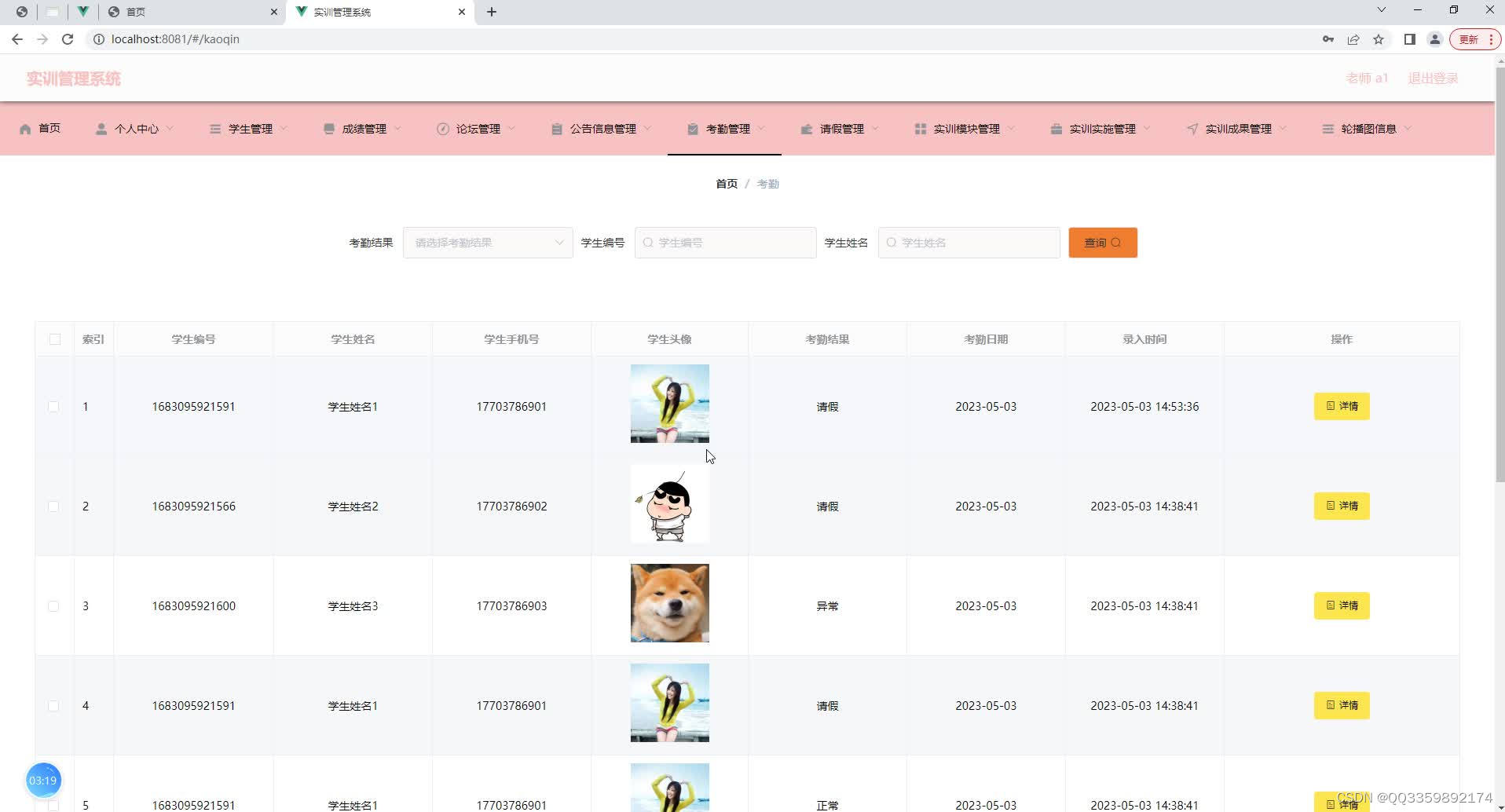Open the 考勤结果 select dropdown
This screenshot has width=1505, height=812.
click(x=488, y=243)
